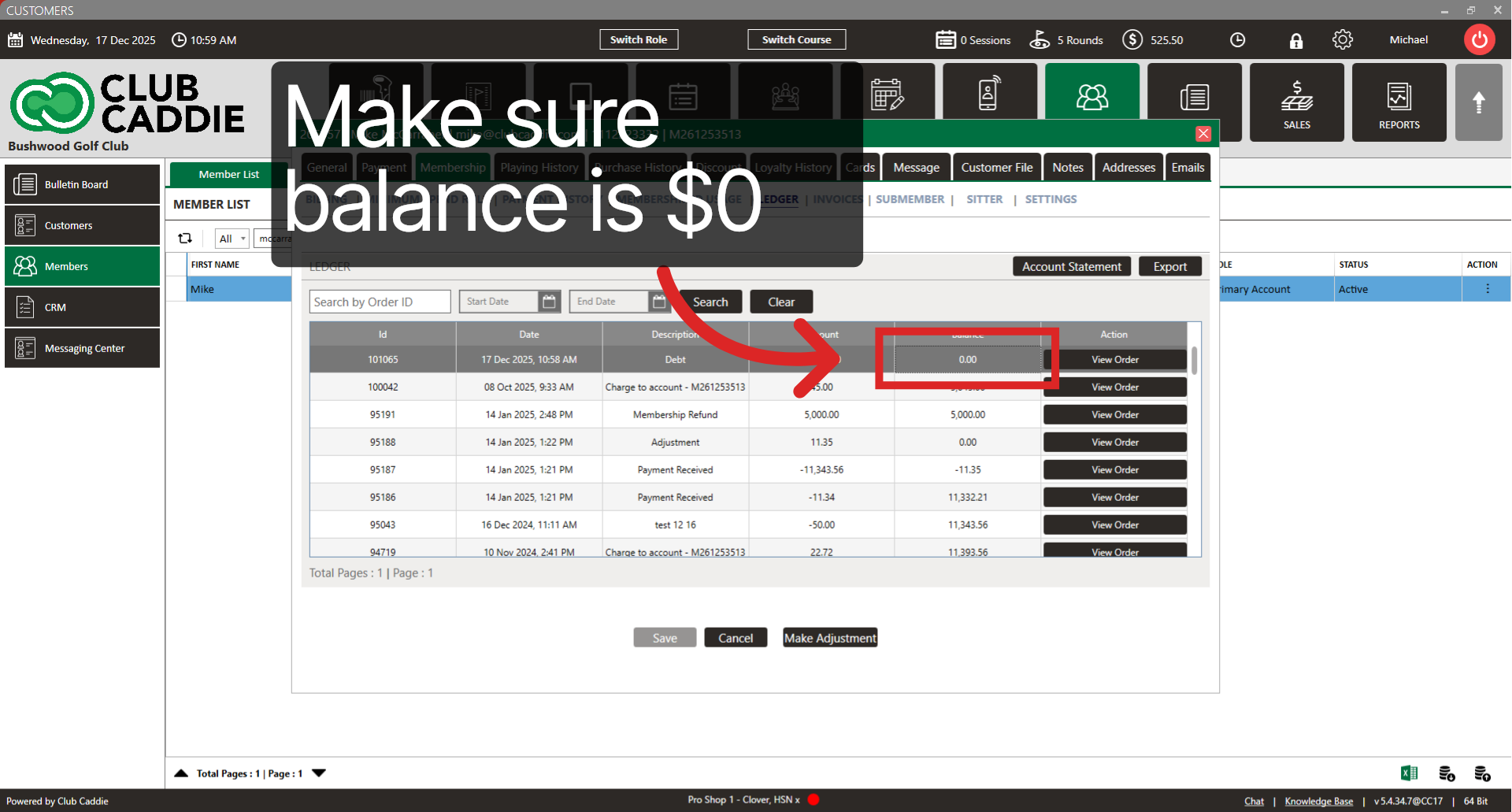
Task: Expand the page navigation arrow at bottom
Action: 319,773
